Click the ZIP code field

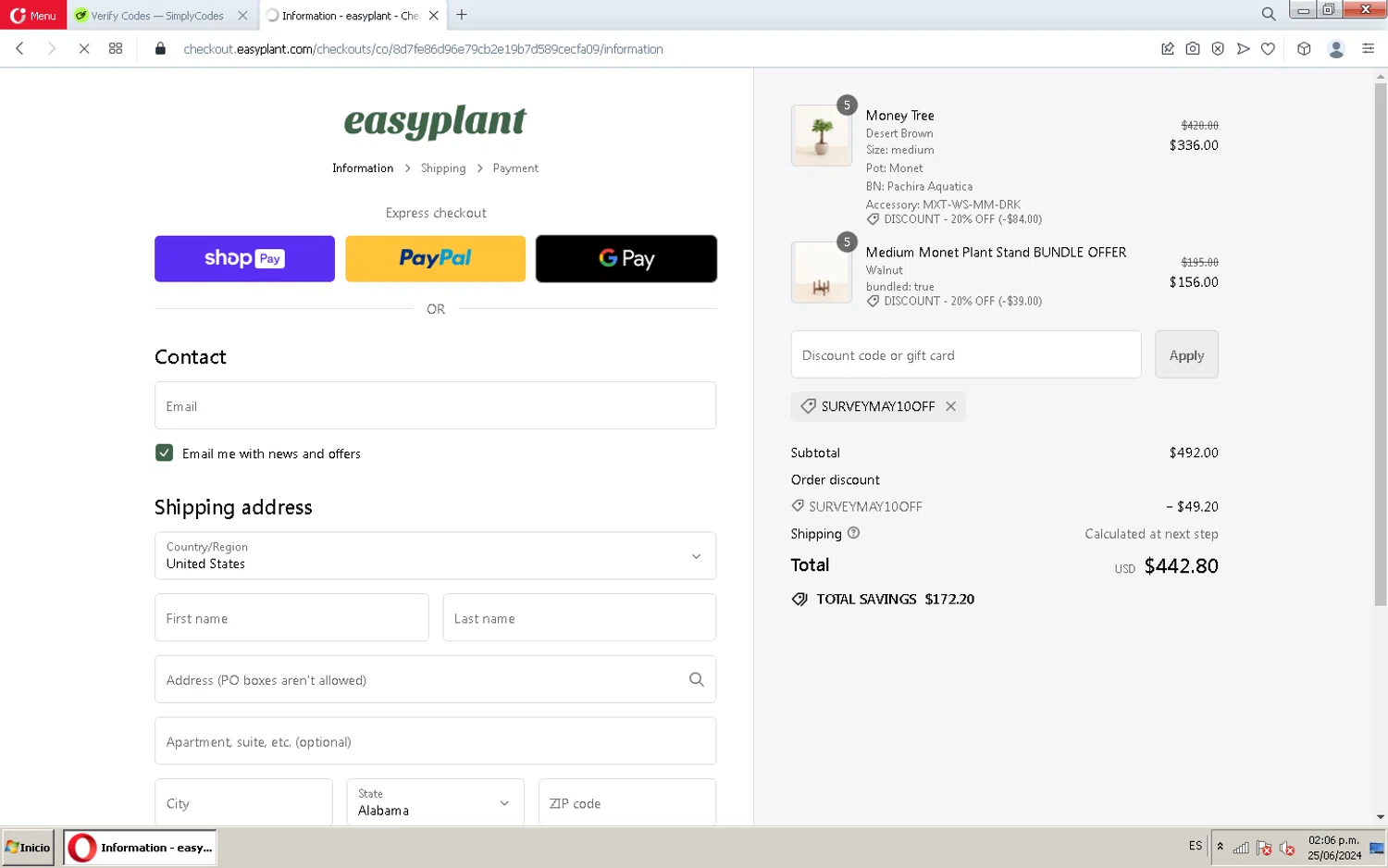[x=627, y=802]
